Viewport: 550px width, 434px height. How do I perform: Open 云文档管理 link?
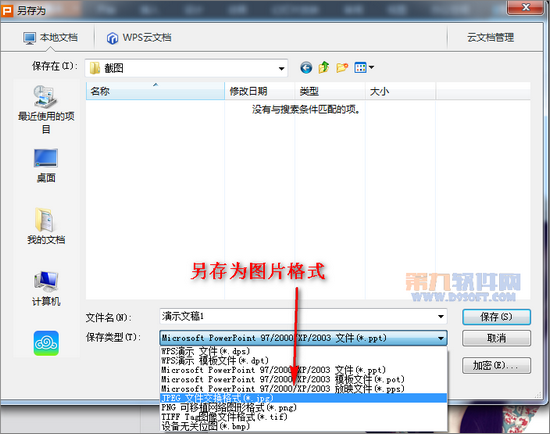[490, 38]
